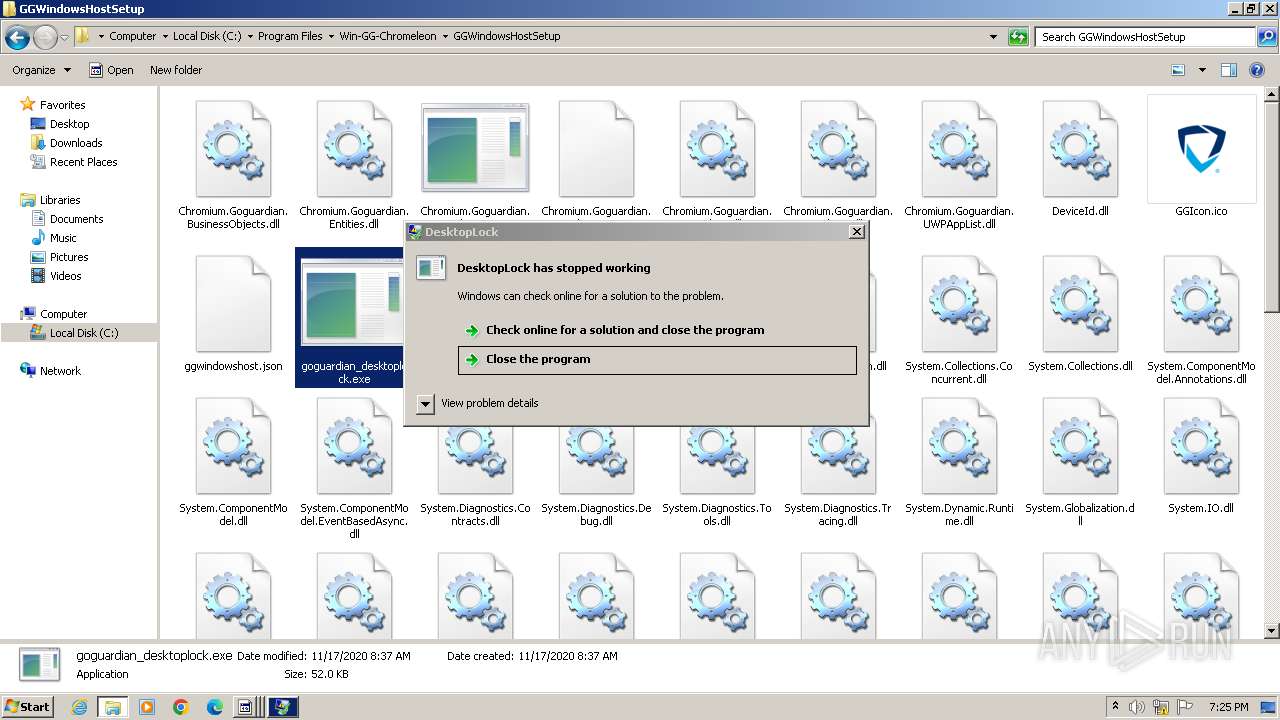Image resolution: width=1280 pixels, height=720 pixels.
Task: Select the System.IO.dll file
Action: tap(1201, 446)
